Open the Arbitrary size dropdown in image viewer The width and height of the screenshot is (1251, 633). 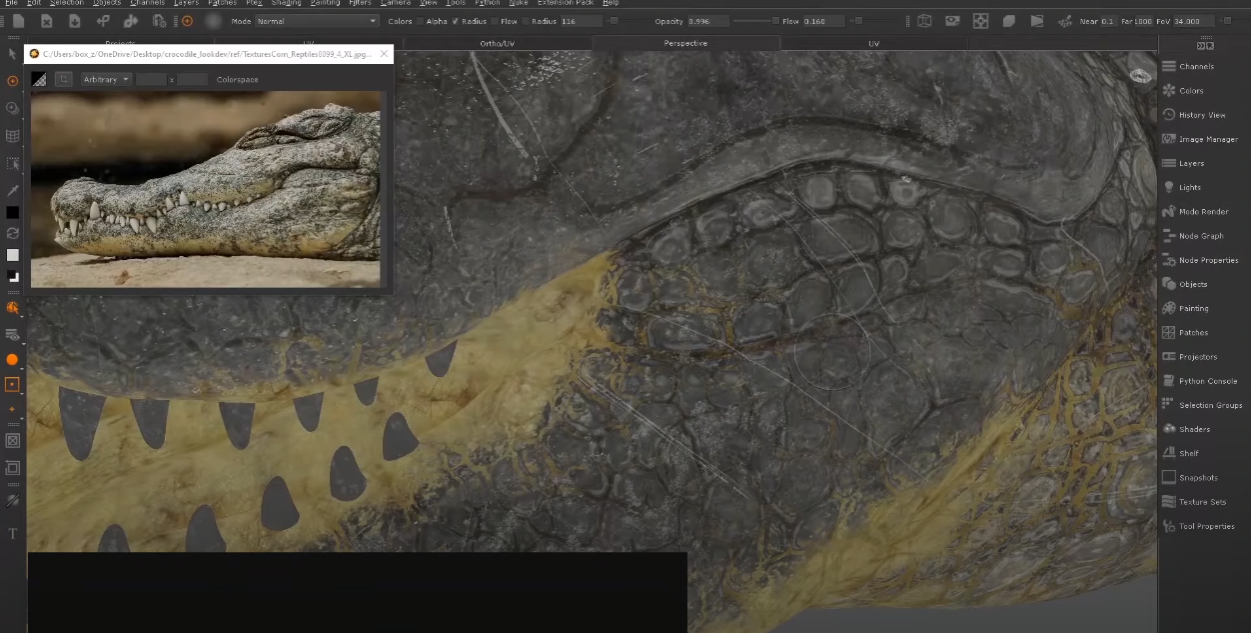(x=107, y=79)
